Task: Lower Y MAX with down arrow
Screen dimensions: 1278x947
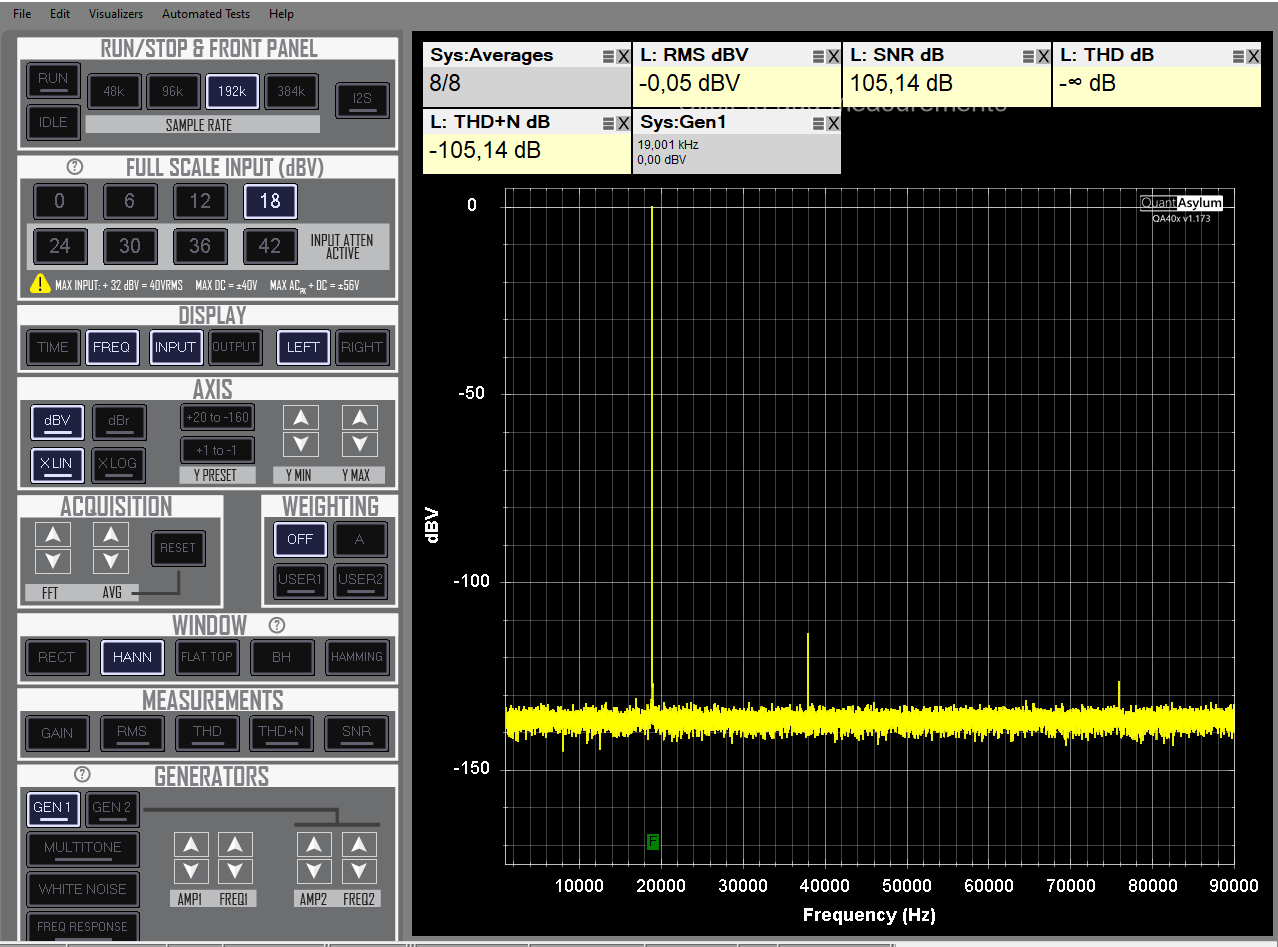Action: coord(360,444)
